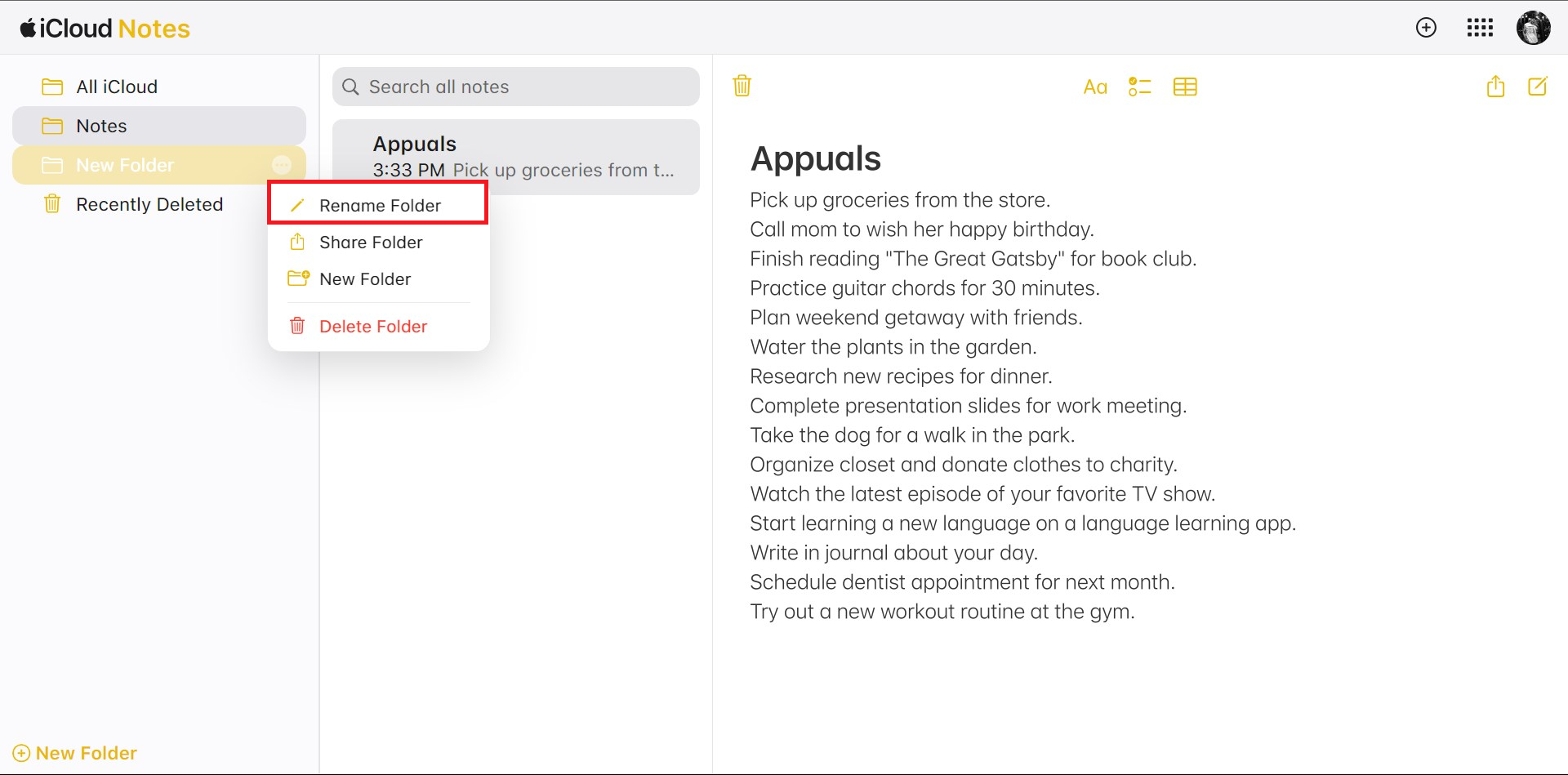Choose Delete Folder from the menu
Screen dimensions: 1568x775
(x=372, y=327)
